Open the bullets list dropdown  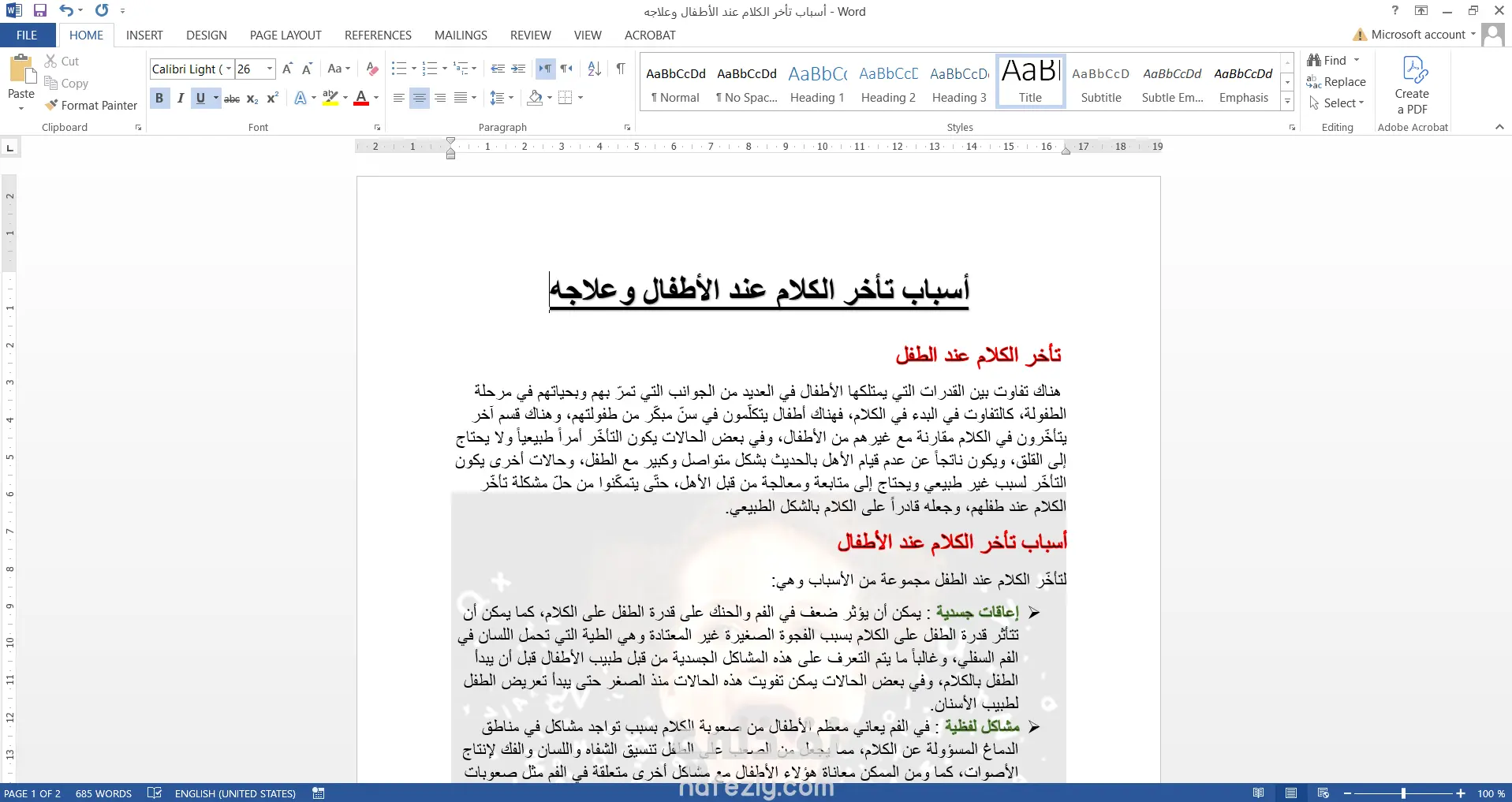[x=414, y=69]
